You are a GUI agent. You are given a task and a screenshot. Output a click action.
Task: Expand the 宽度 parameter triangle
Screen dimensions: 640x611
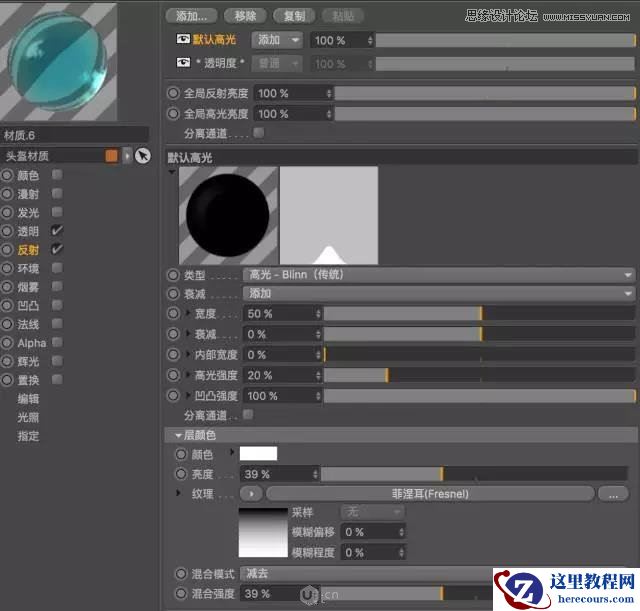pos(188,313)
